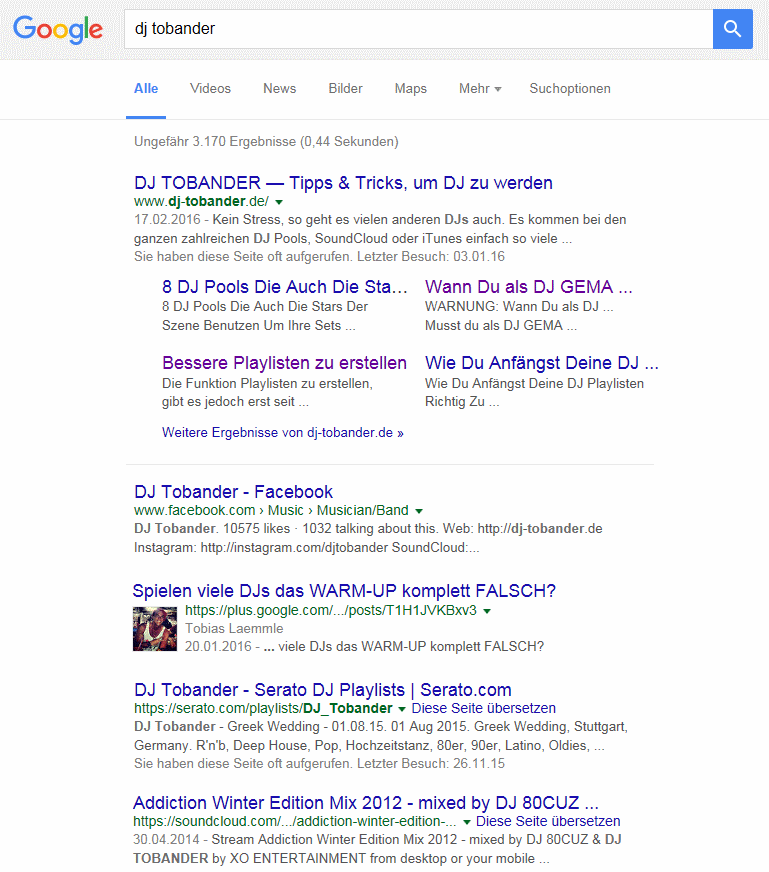Viewport: 769px width, 872px height.
Task: Expand arrow next to soundcloud.com URL
Action: coord(467,822)
